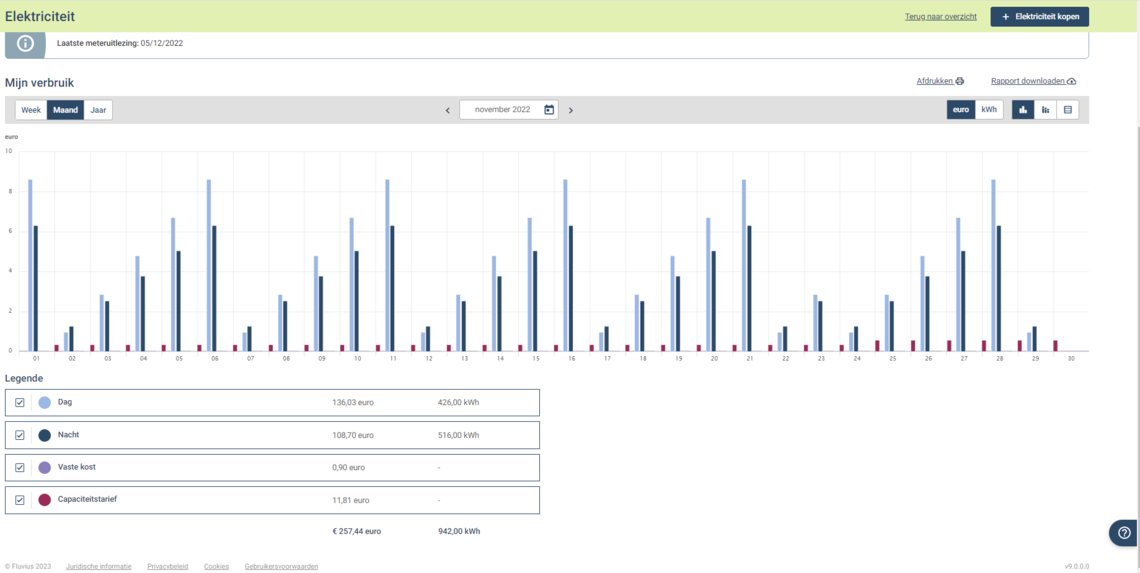Click the crimson Capaciteitstarief color swatch
The width and height of the screenshot is (1140, 573).
point(44,500)
